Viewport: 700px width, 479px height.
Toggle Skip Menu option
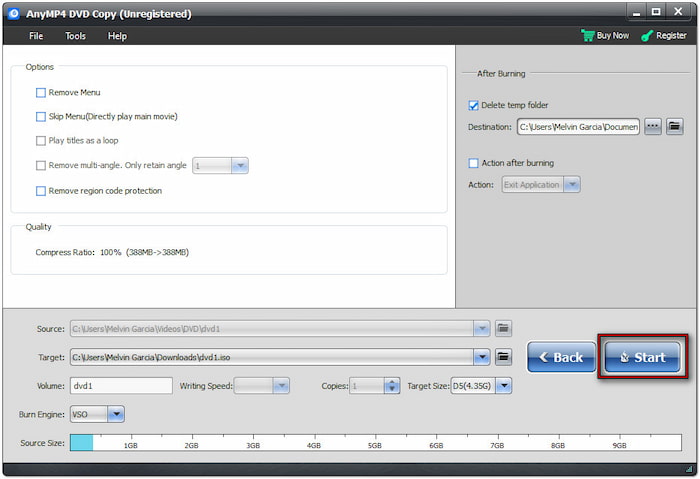[41, 117]
